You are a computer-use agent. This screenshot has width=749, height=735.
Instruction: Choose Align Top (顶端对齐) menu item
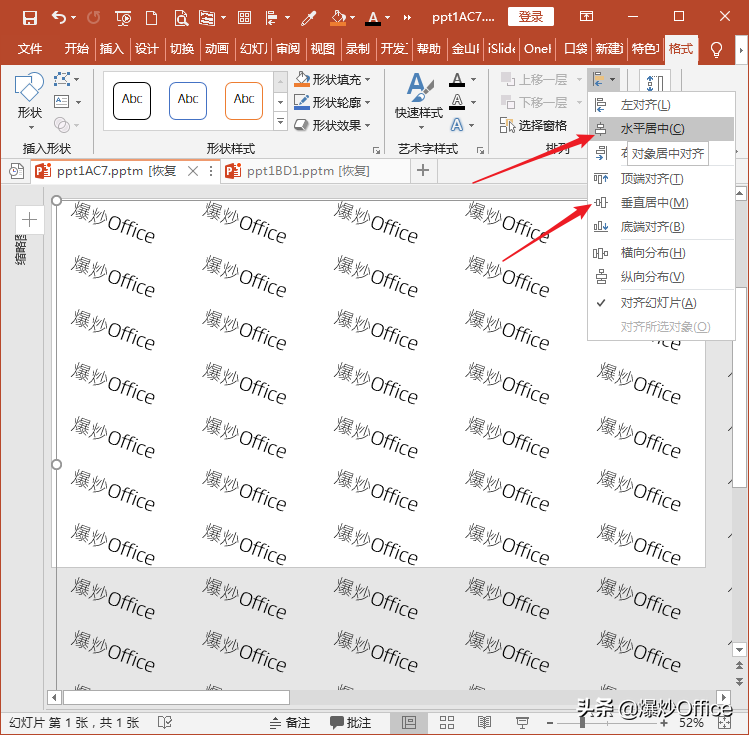(x=661, y=179)
